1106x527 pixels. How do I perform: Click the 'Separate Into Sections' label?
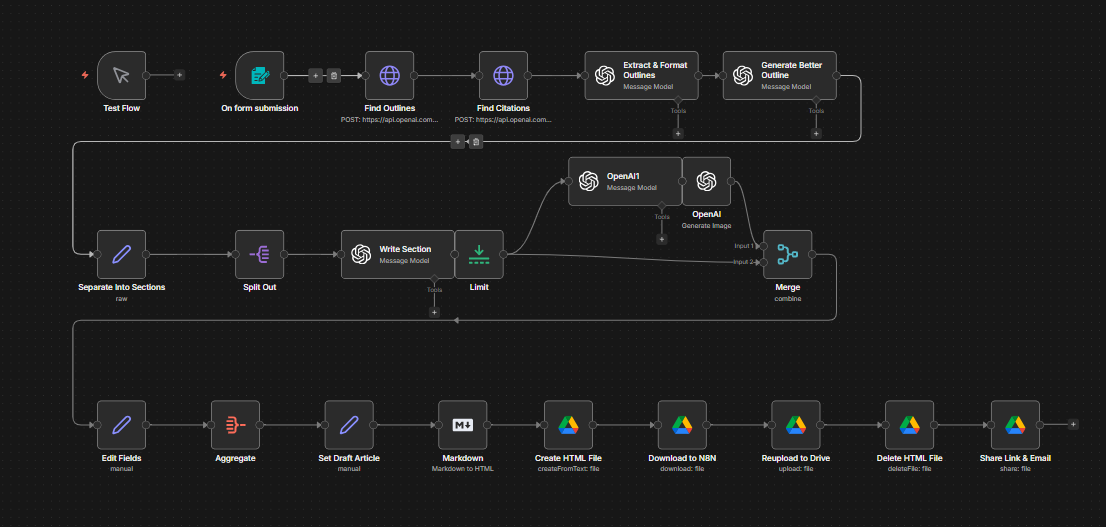coord(121,287)
